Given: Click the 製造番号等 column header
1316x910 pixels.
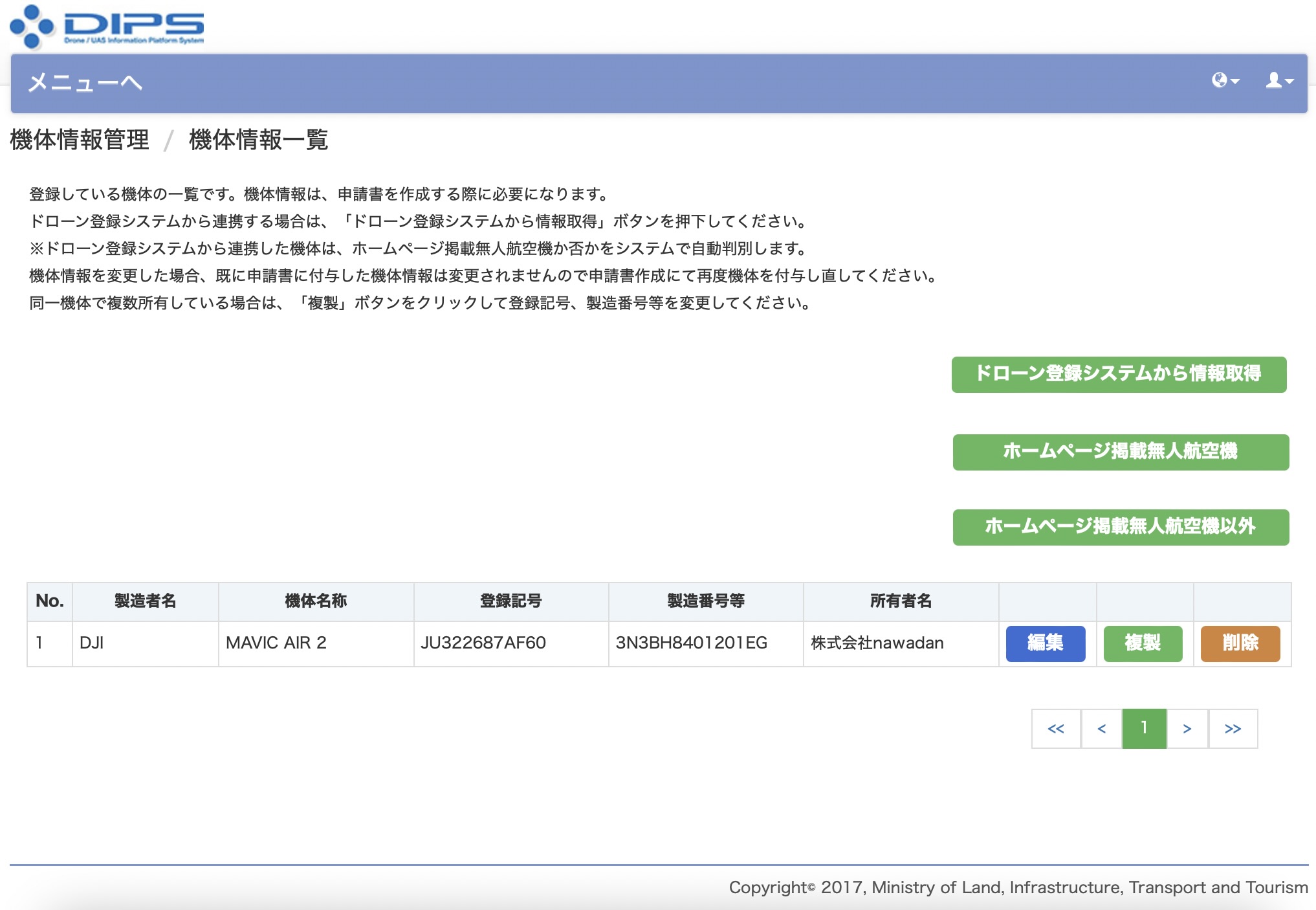Looking at the screenshot, I should [x=706, y=601].
